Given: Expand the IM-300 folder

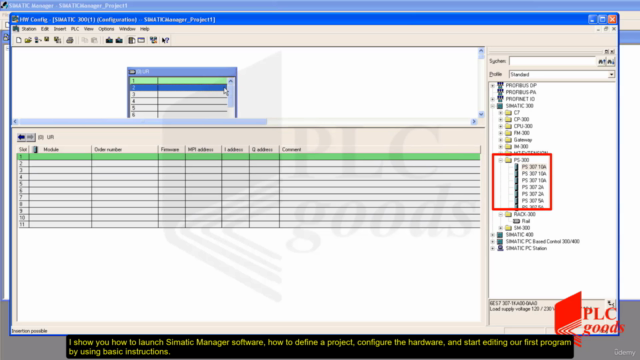Looking at the screenshot, I should click(x=501, y=147).
